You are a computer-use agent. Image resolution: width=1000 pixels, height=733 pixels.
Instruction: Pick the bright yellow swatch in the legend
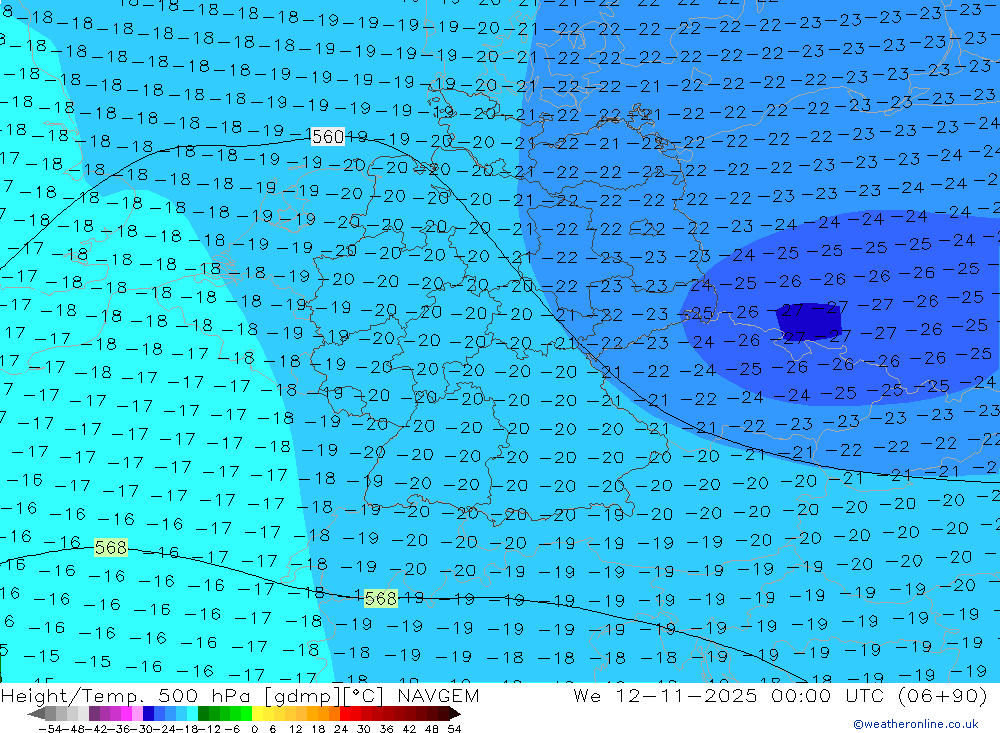click(258, 713)
